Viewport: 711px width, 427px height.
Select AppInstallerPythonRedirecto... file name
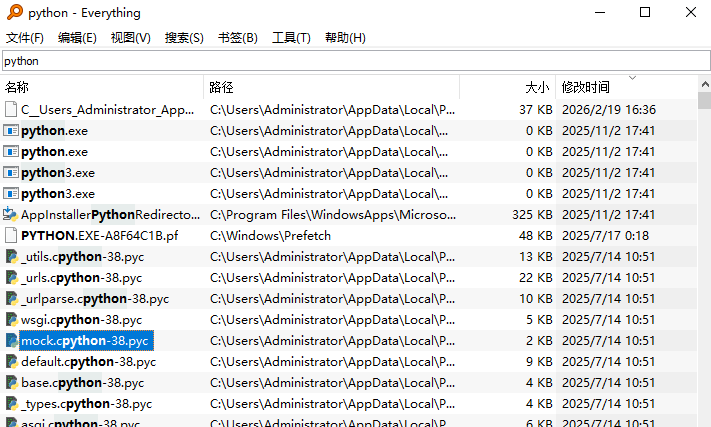point(111,214)
